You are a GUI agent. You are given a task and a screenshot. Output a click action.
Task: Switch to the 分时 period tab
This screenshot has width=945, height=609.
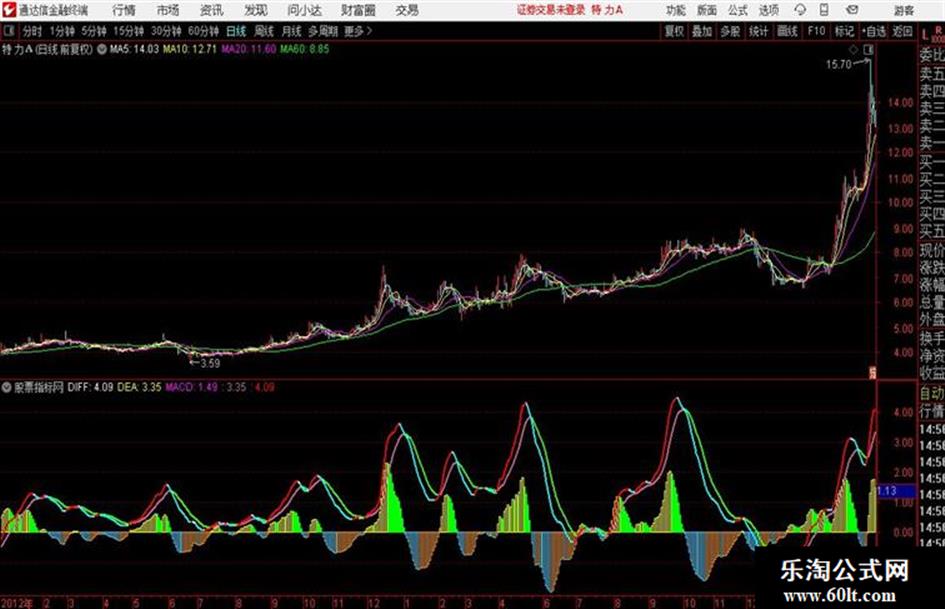33,31
